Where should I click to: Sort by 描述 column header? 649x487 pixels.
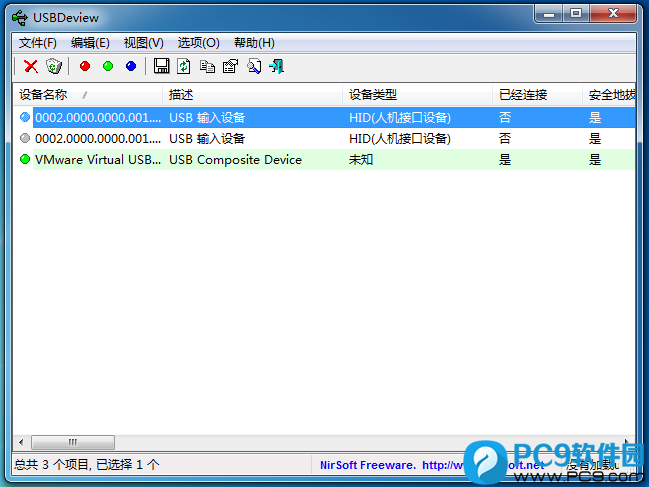pos(252,95)
